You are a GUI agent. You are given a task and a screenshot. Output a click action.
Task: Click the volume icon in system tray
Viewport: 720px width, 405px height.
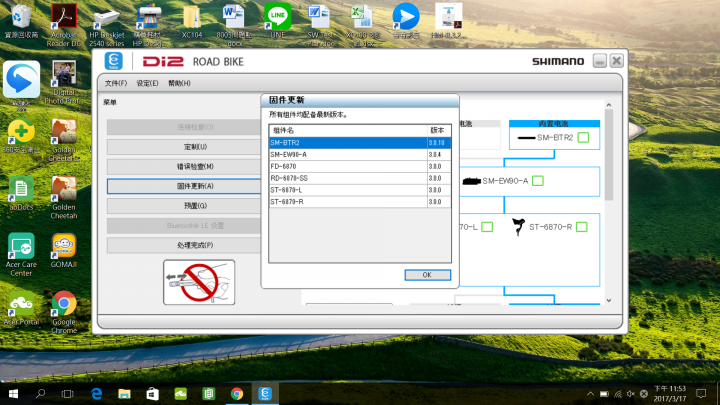tap(631, 394)
